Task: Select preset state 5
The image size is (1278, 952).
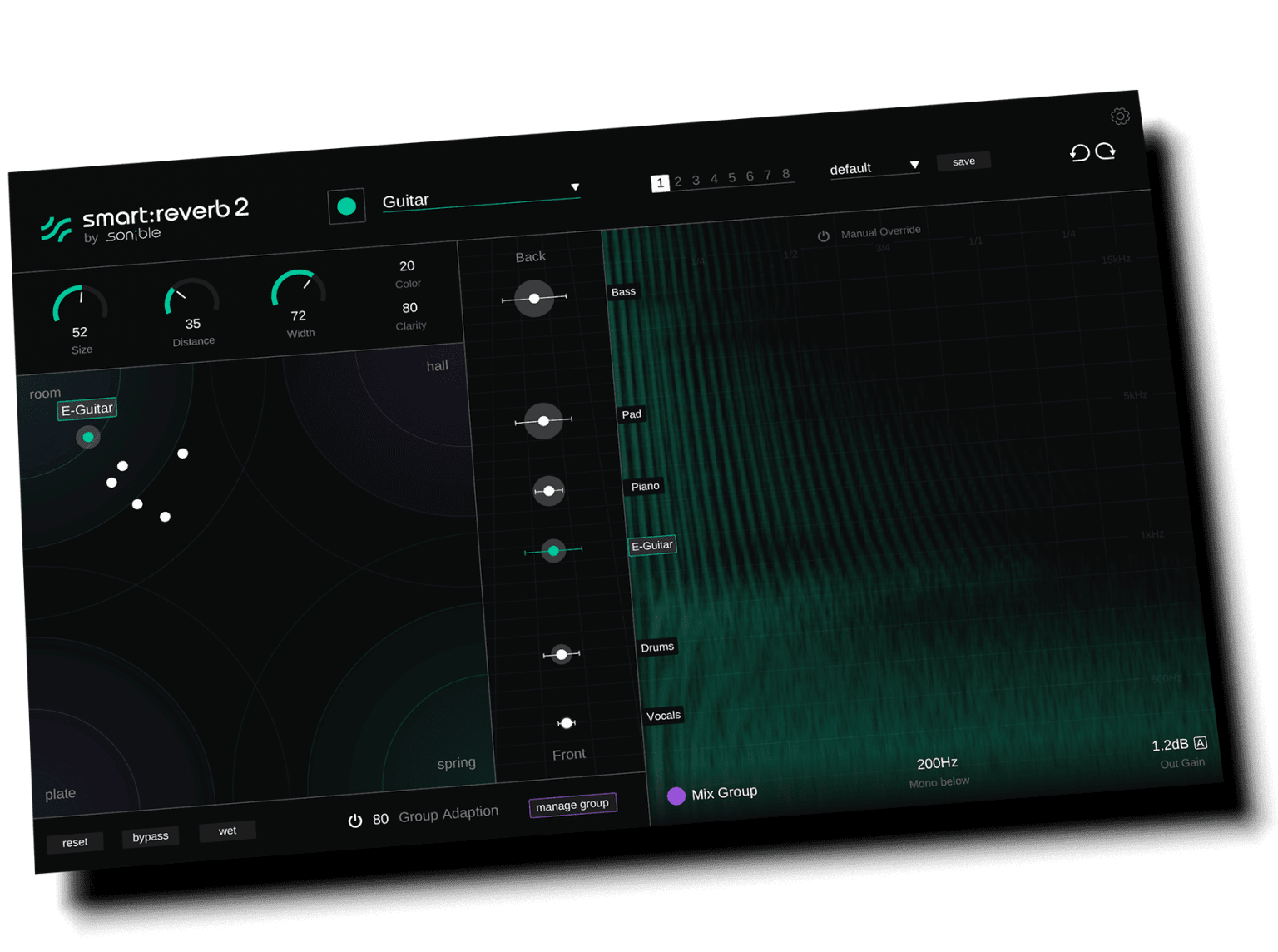Action: pos(731,178)
